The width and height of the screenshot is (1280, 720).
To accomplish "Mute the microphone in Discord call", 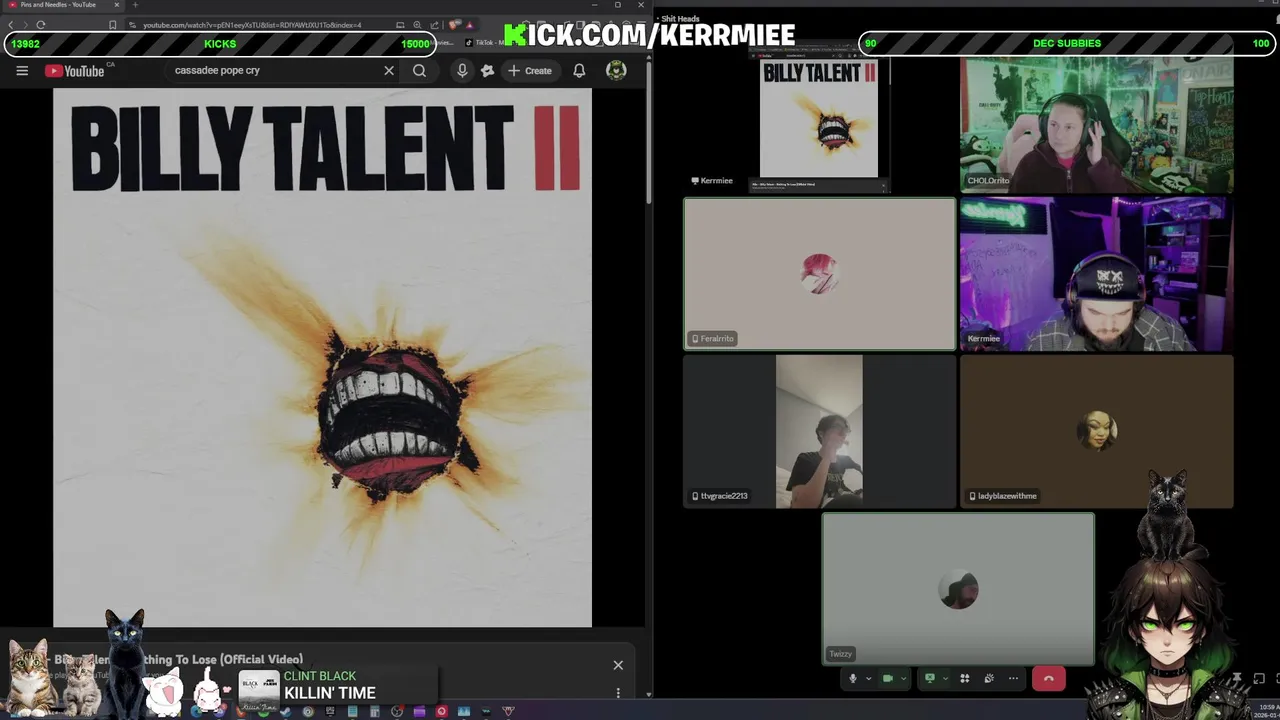I will [853, 678].
